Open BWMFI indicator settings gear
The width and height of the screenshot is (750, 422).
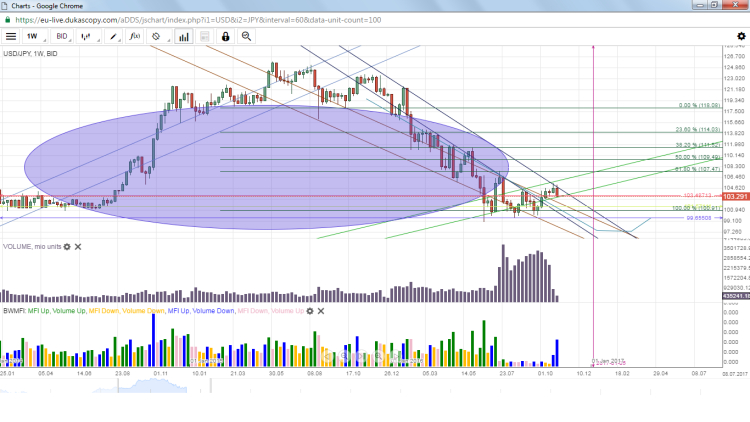tap(310, 311)
